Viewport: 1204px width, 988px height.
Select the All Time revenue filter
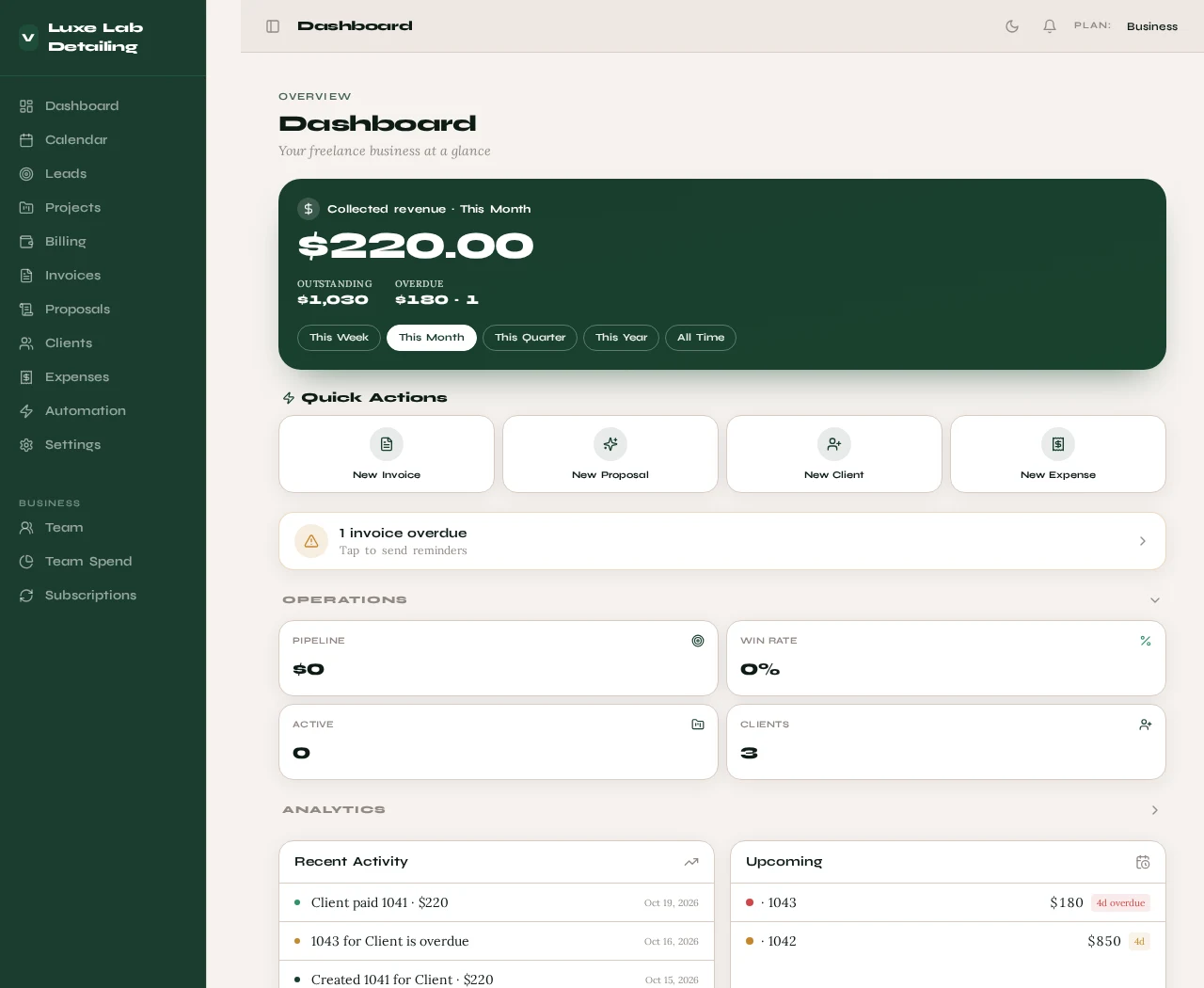pyautogui.click(x=701, y=338)
